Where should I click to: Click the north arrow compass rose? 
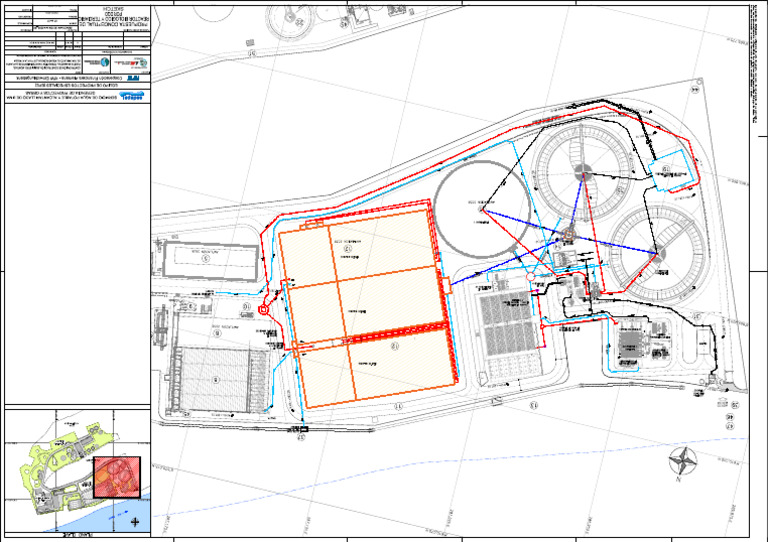pyautogui.click(x=683, y=461)
